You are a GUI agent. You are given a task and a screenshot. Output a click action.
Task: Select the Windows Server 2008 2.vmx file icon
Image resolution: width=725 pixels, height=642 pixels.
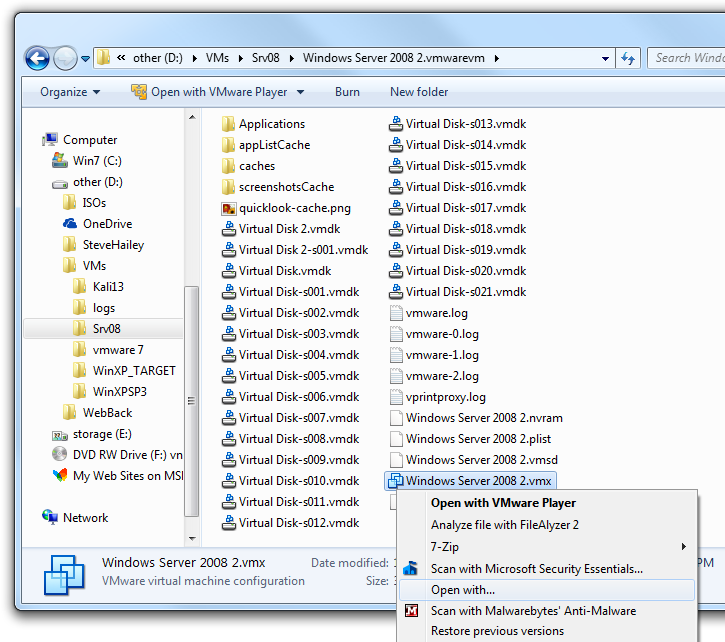pos(395,481)
